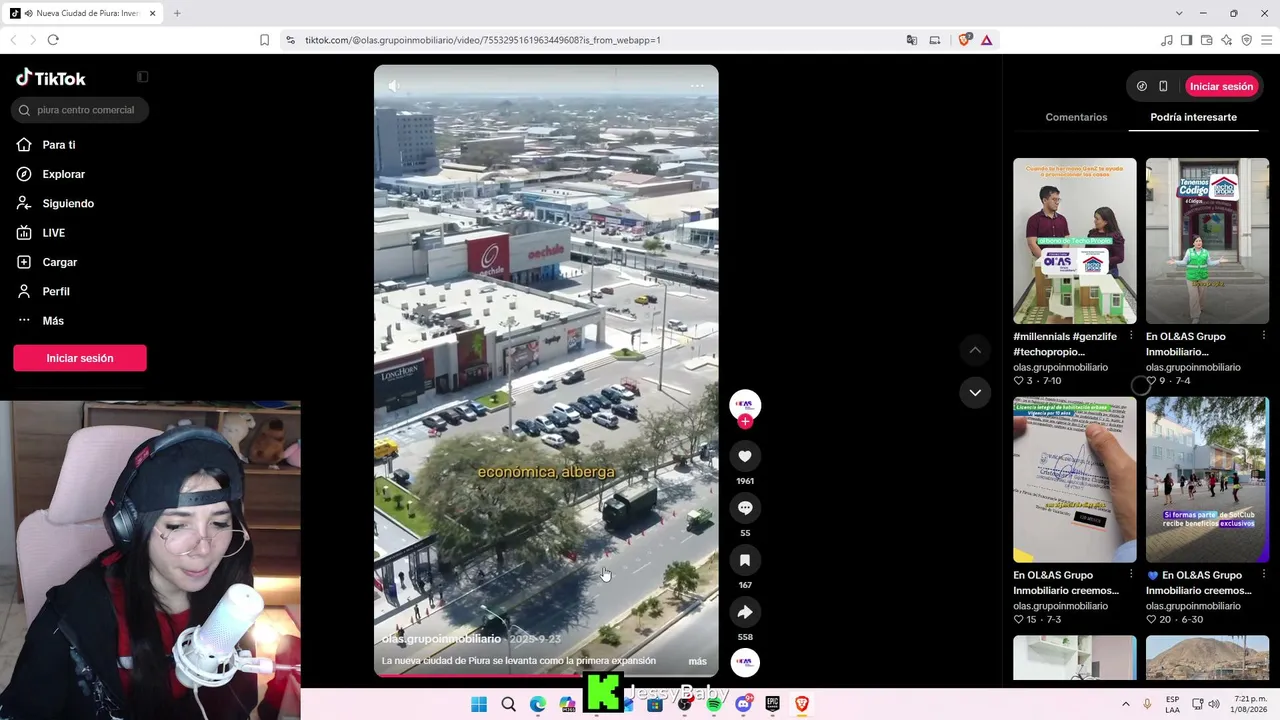Expand the video caption with 'más'
The height and width of the screenshot is (720, 1280).
[698, 661]
